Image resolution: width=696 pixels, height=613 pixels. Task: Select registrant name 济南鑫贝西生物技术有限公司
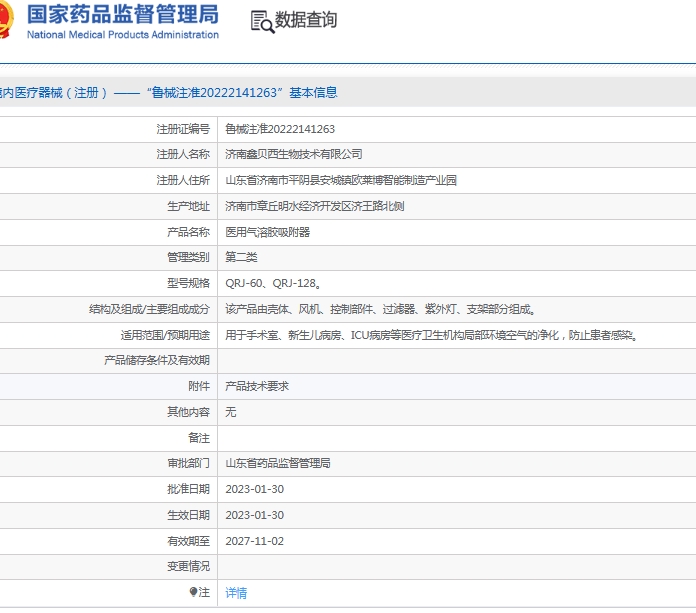294,154
